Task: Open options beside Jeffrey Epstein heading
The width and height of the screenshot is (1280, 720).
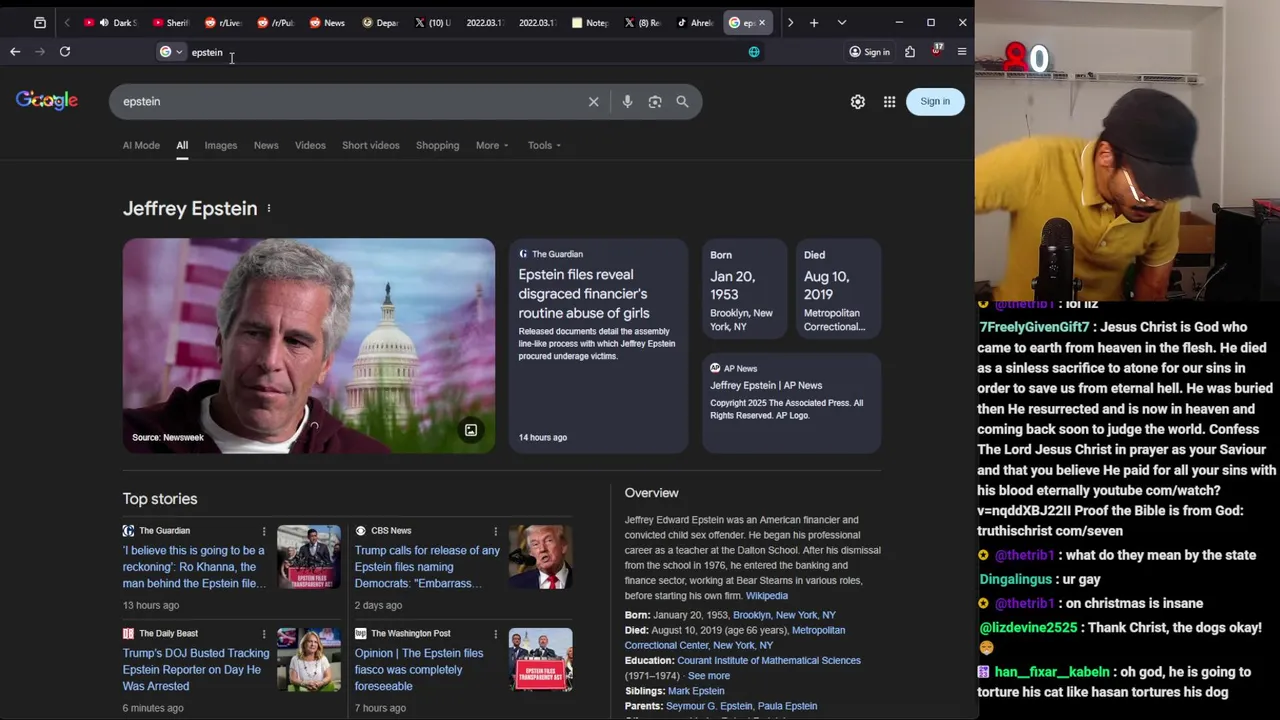Action: tap(269, 208)
